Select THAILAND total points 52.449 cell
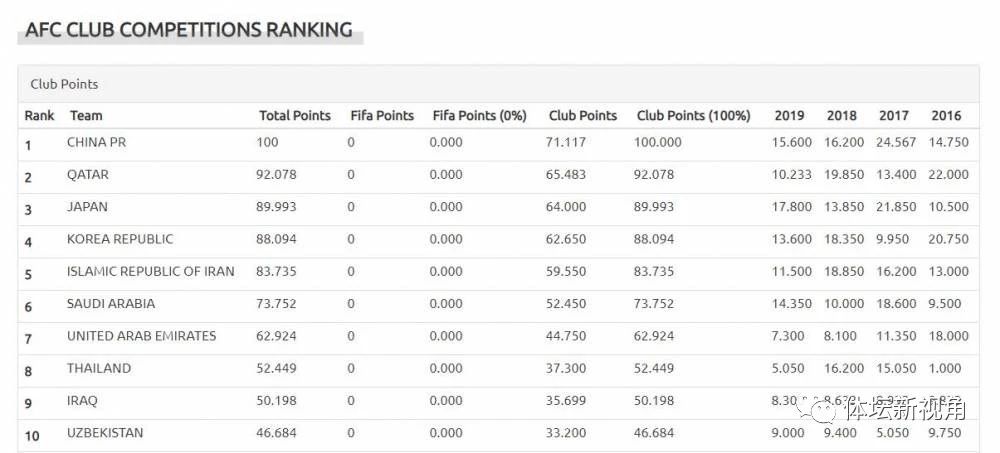 (x=276, y=368)
